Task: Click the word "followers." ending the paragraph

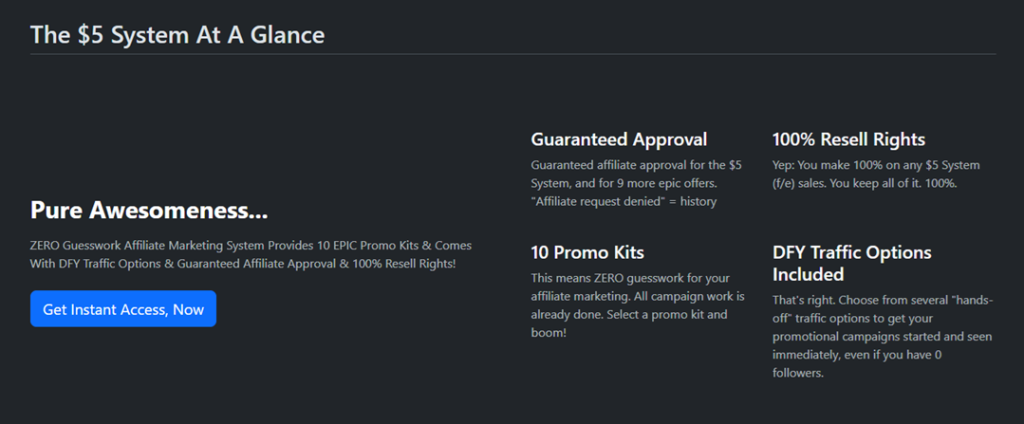Action: click(798, 373)
